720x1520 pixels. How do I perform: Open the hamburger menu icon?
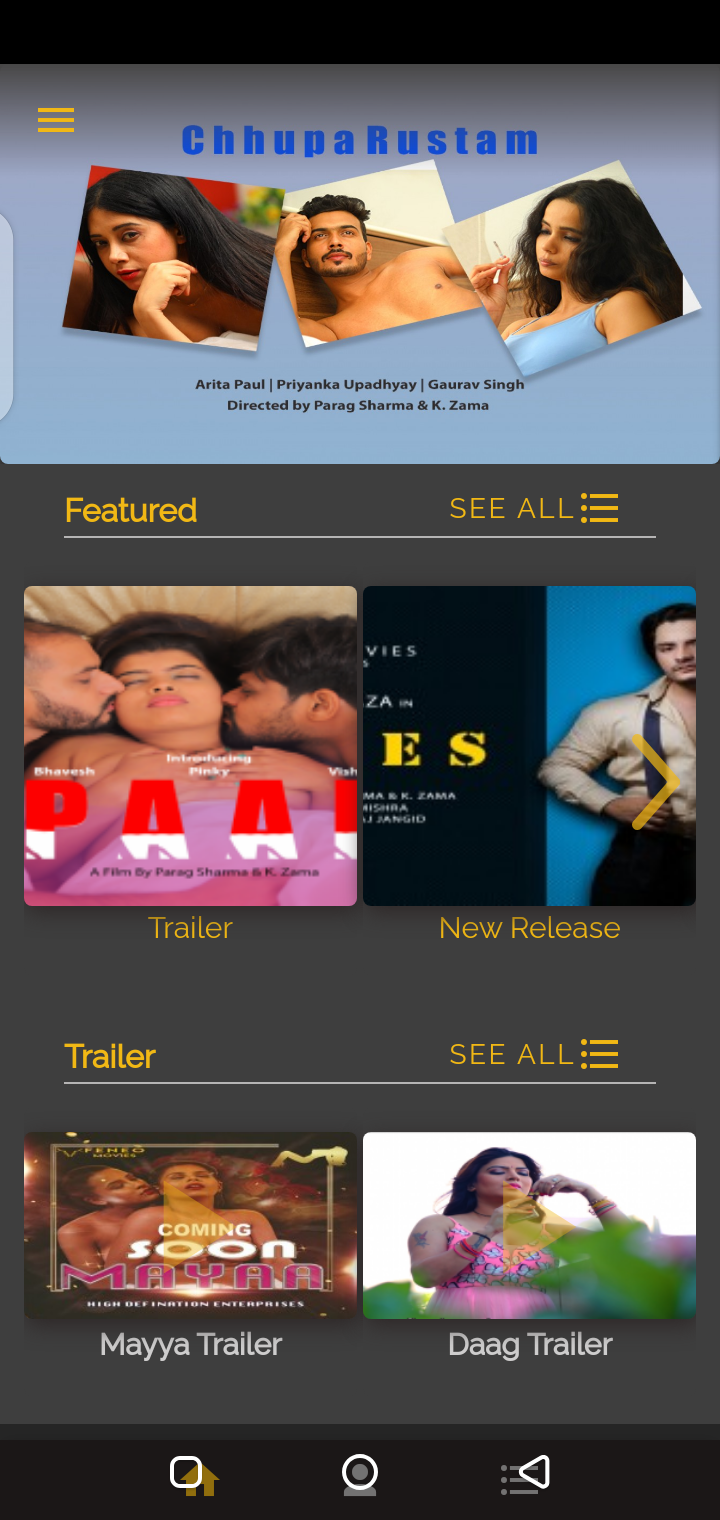click(56, 120)
